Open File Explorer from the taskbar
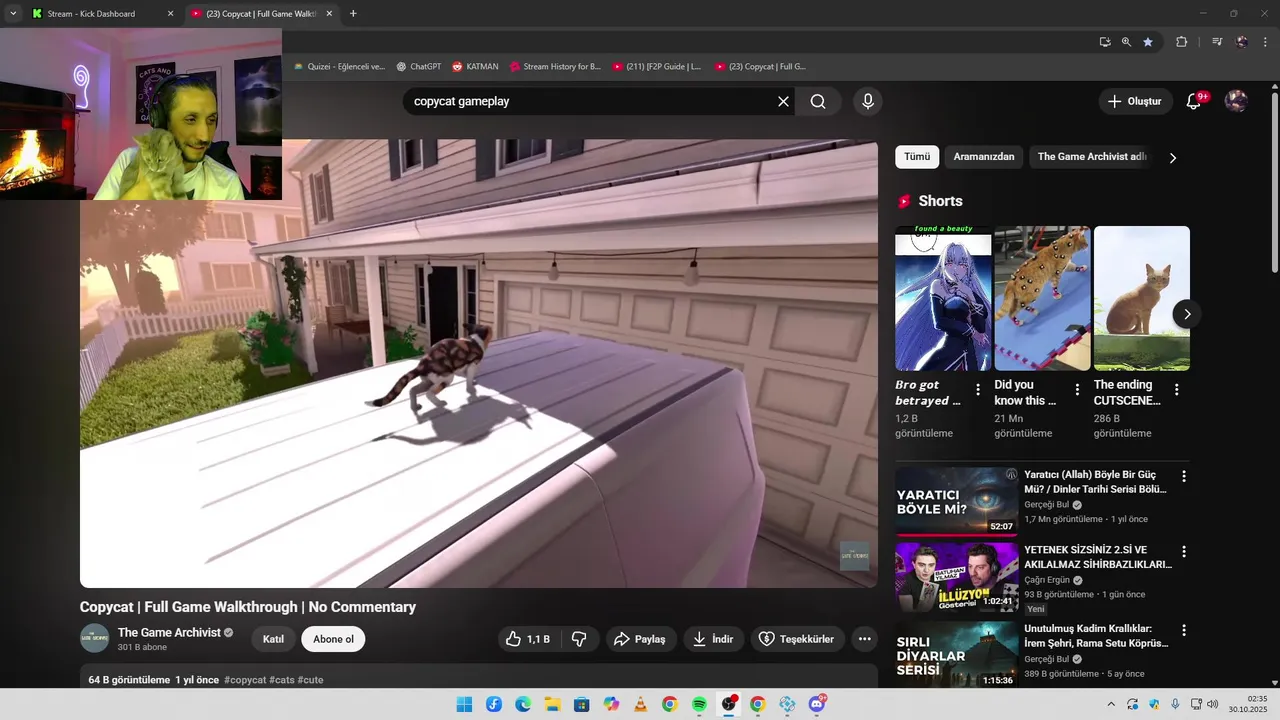This screenshot has height=720, width=1280. 552,705
